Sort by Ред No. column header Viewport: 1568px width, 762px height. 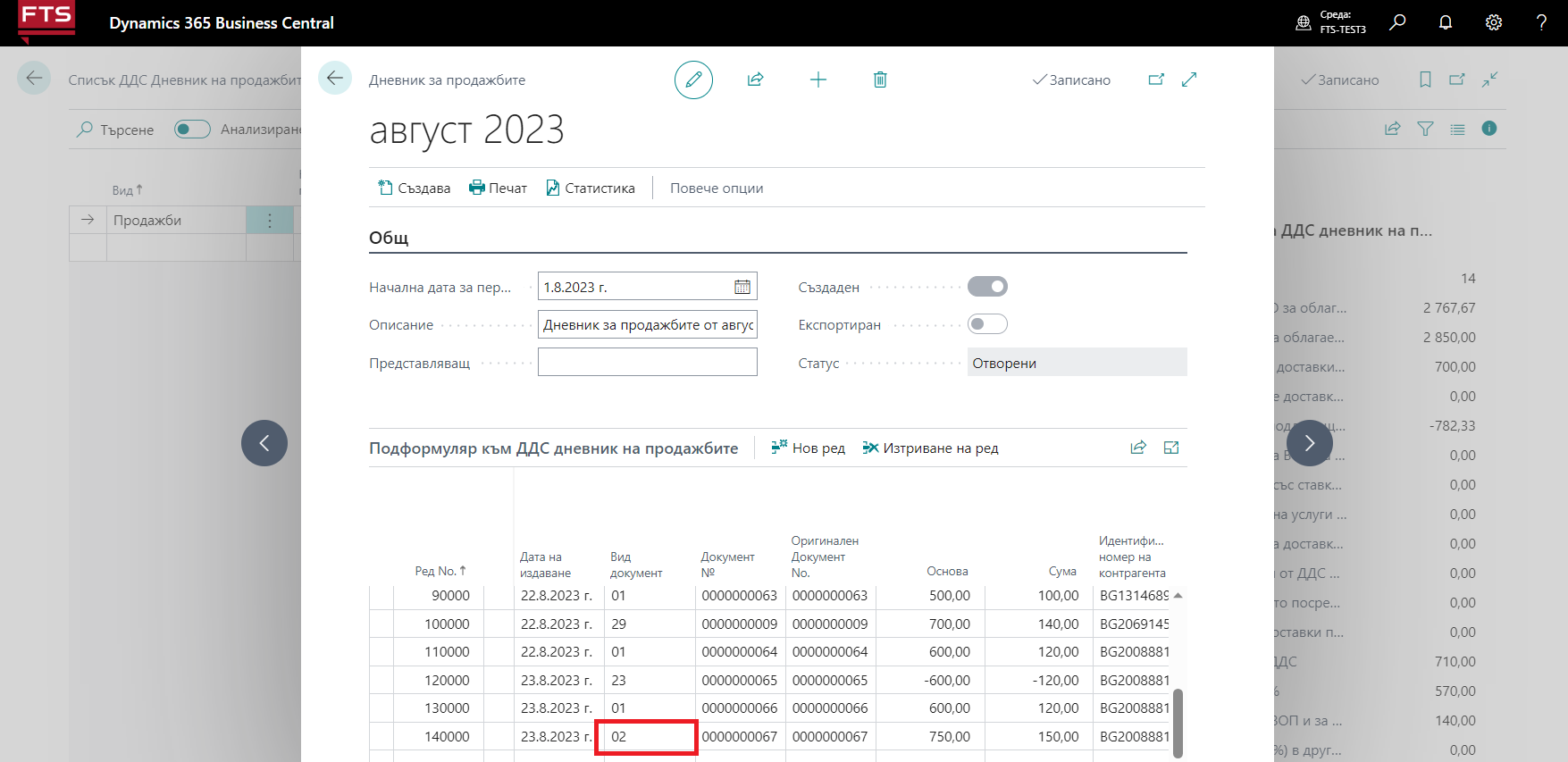[440, 571]
